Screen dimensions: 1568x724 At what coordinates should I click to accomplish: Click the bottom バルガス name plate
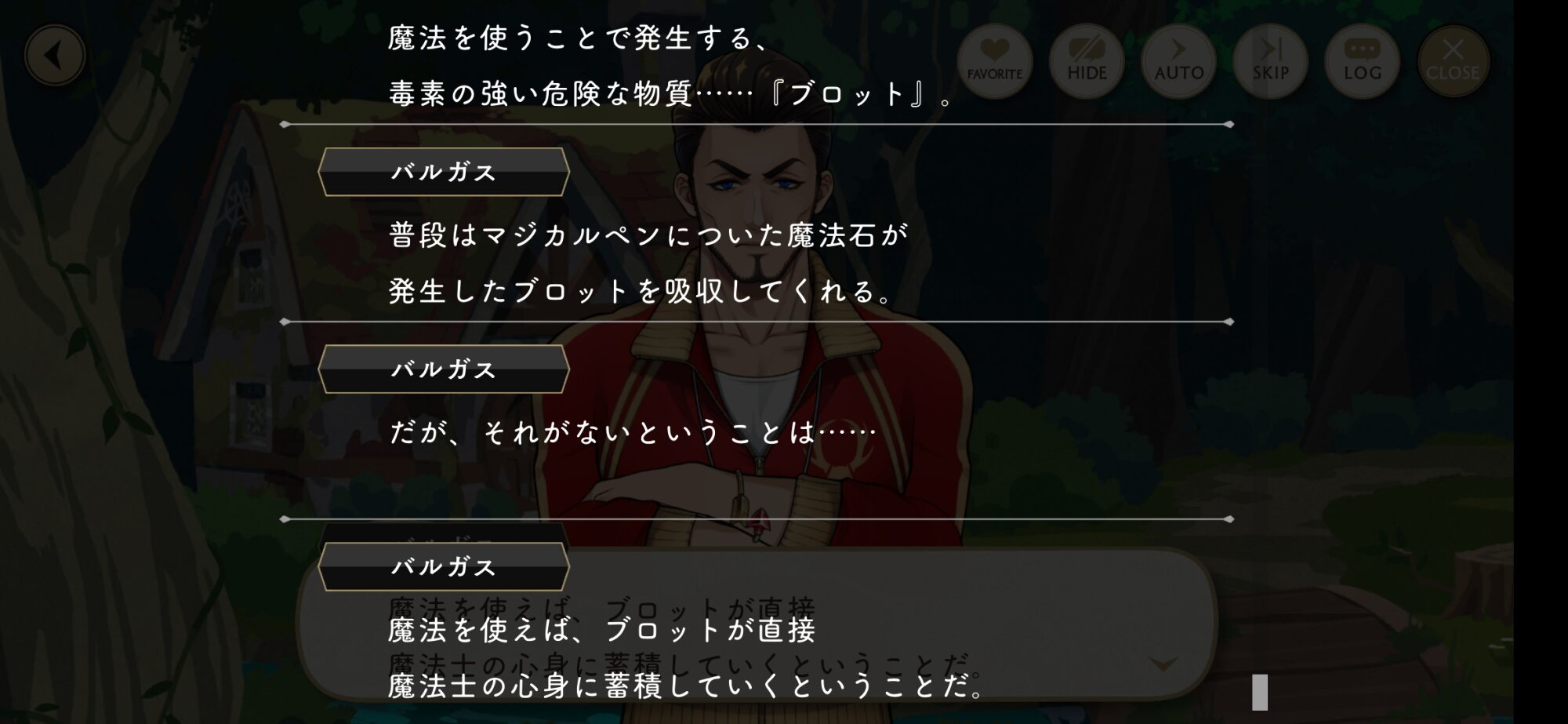click(x=444, y=566)
